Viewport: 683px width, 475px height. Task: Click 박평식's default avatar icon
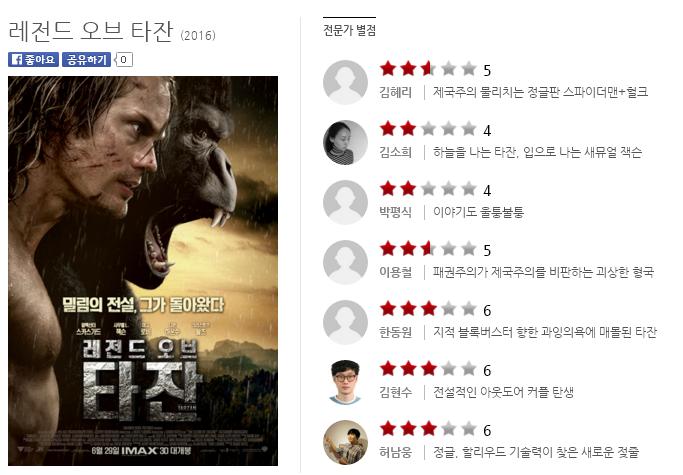(345, 202)
